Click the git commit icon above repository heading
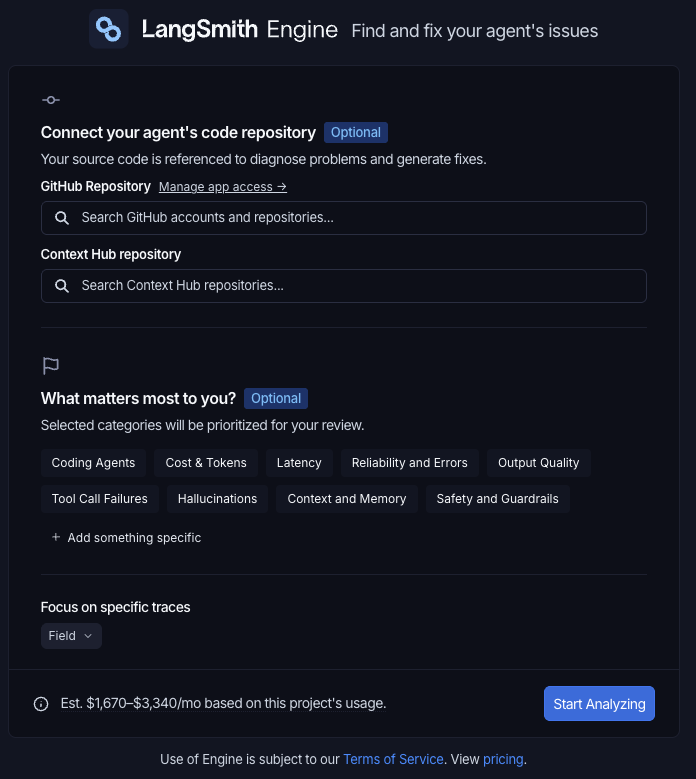This screenshot has height=779, width=696. (x=51, y=100)
